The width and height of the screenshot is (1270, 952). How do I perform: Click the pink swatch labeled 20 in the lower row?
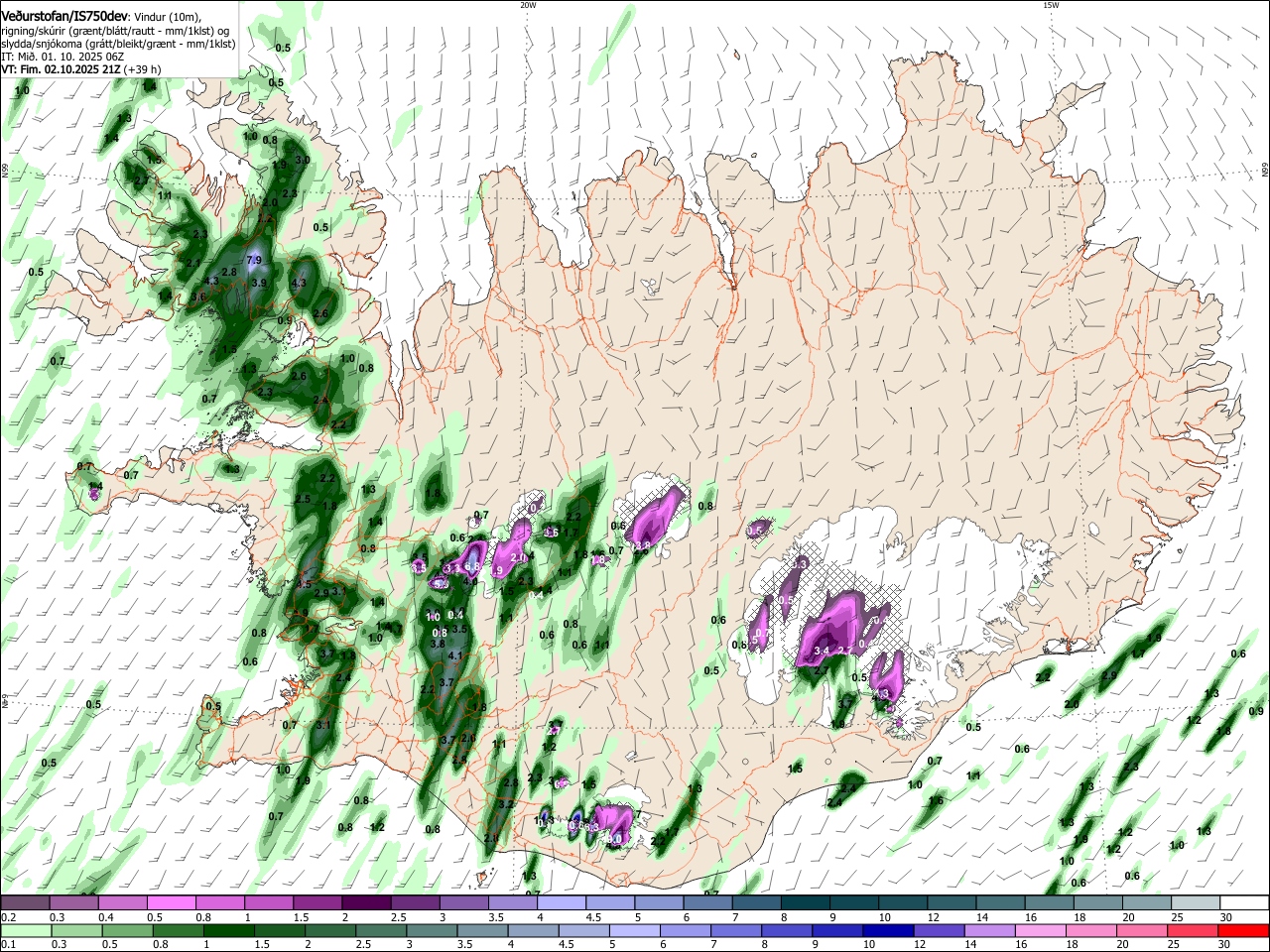click(x=1143, y=930)
